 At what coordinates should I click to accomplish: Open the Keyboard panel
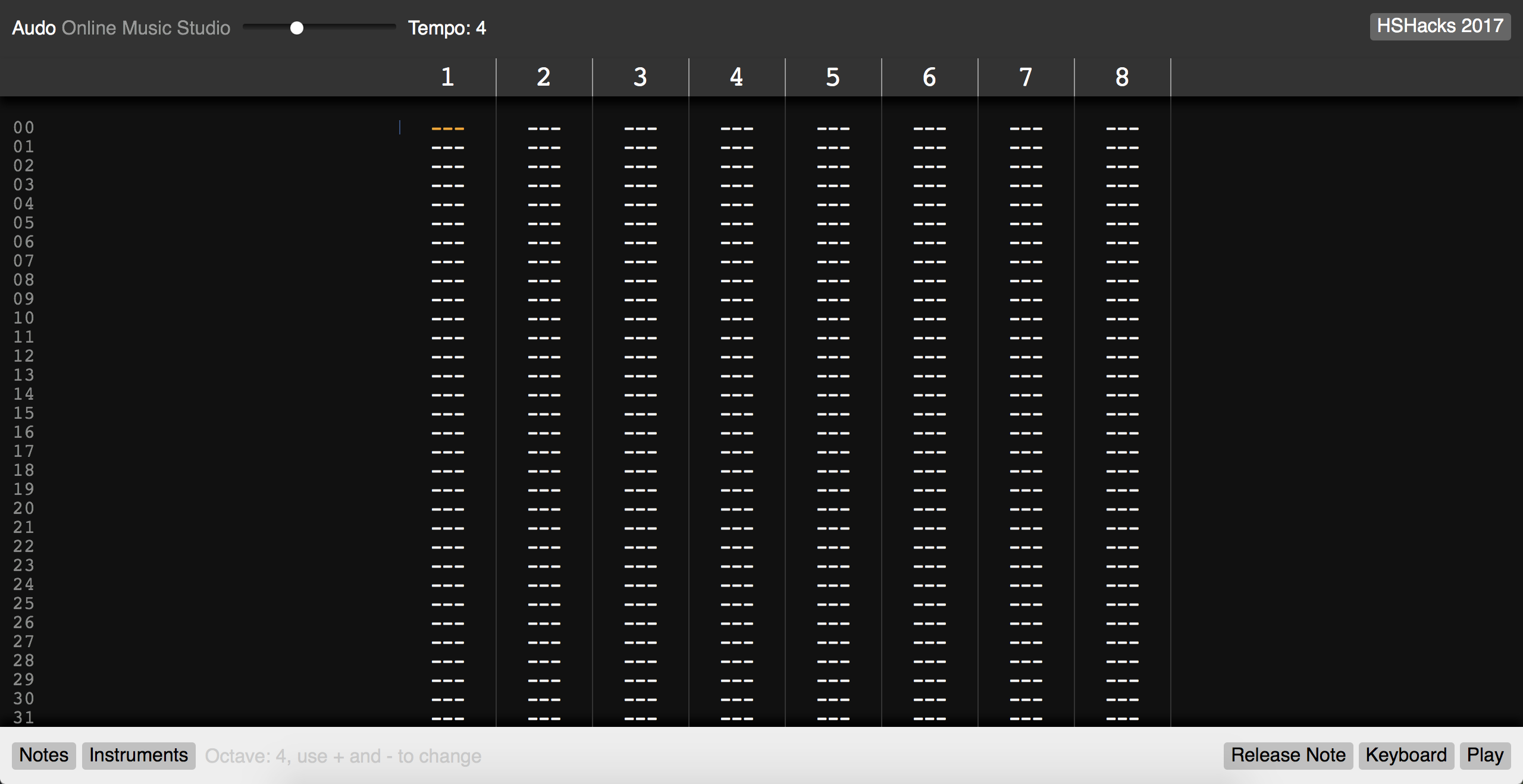pos(1406,755)
